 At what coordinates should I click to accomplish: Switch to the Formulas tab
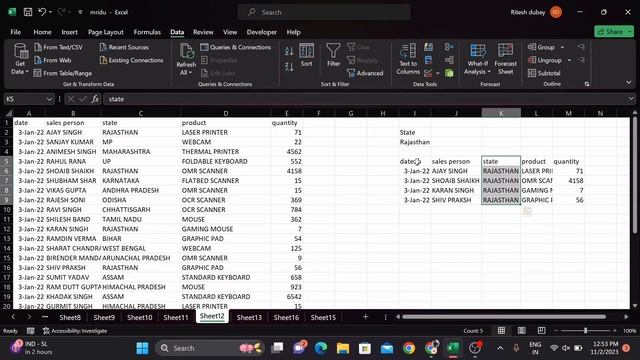click(147, 32)
